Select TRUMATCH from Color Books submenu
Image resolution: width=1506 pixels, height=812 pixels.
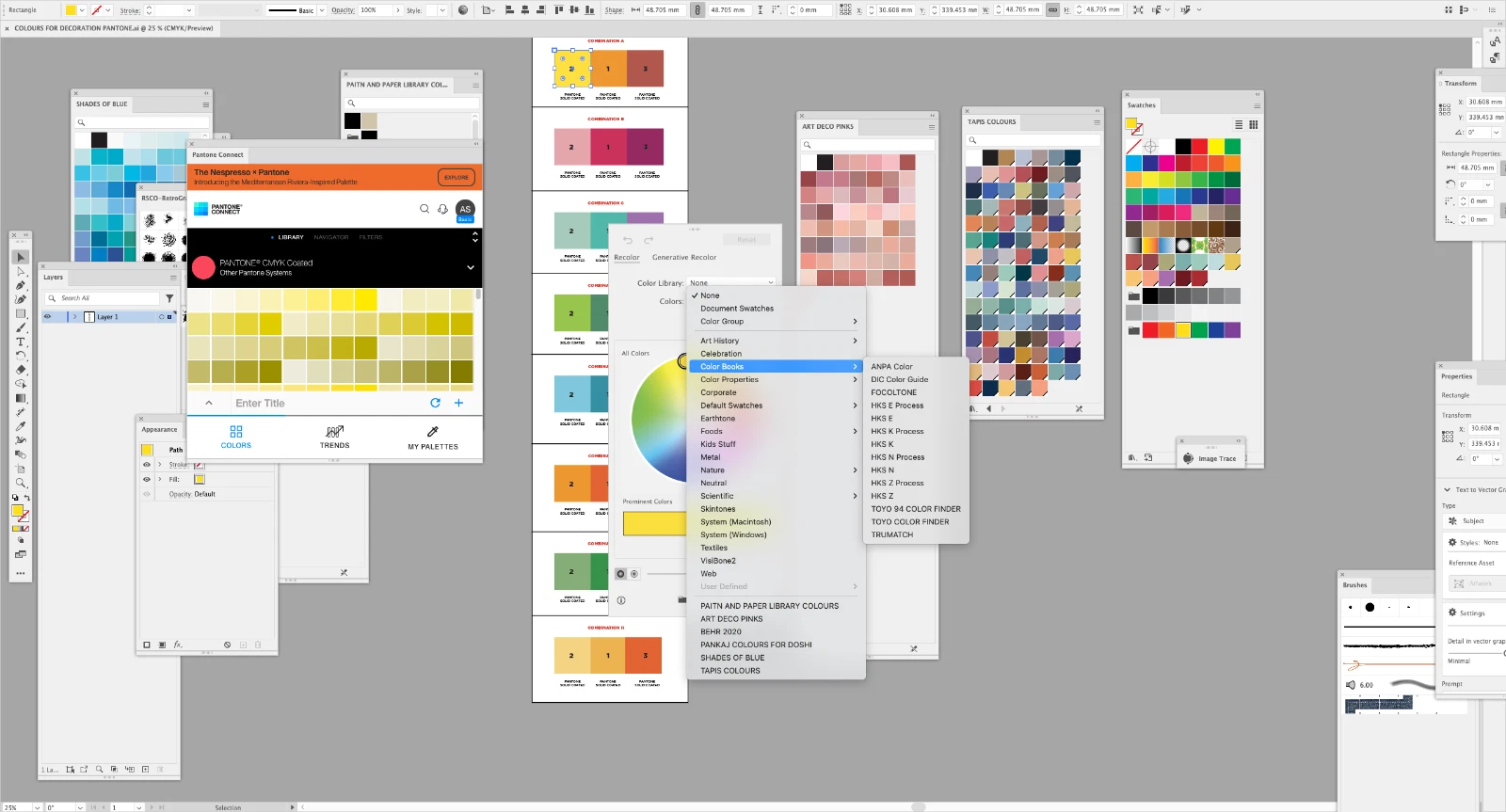(x=891, y=534)
